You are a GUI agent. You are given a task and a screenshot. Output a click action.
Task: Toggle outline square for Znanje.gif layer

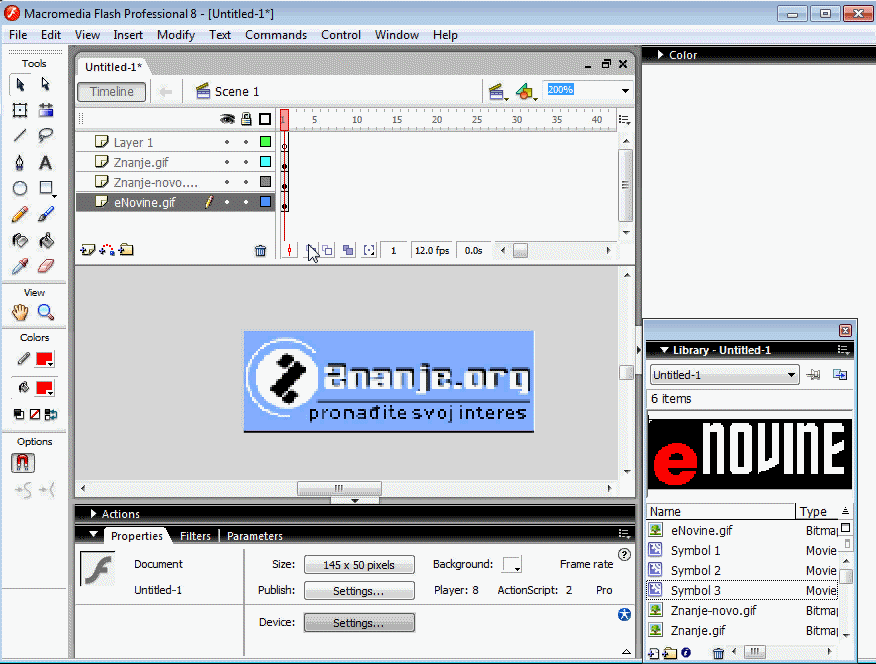pos(265,162)
